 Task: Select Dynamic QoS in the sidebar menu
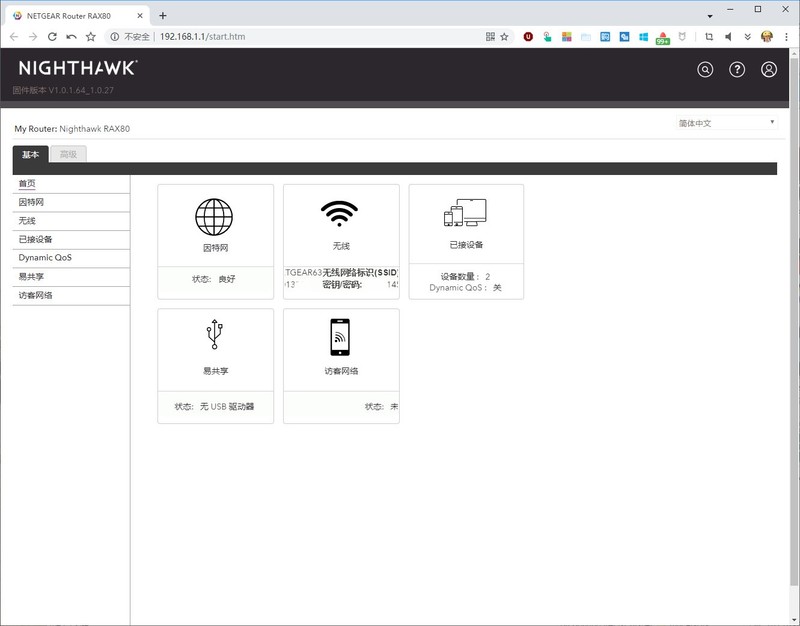pyautogui.click(x=45, y=259)
